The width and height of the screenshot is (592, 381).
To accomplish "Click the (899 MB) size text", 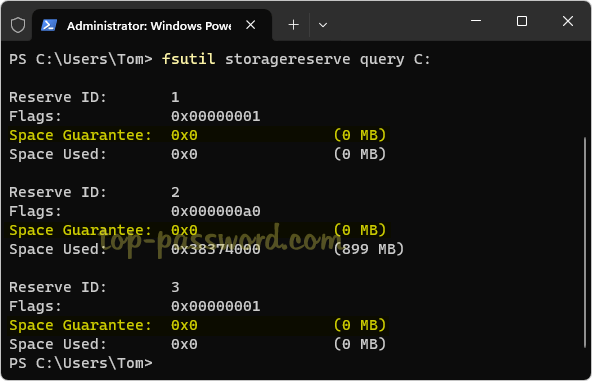I will (368, 249).
